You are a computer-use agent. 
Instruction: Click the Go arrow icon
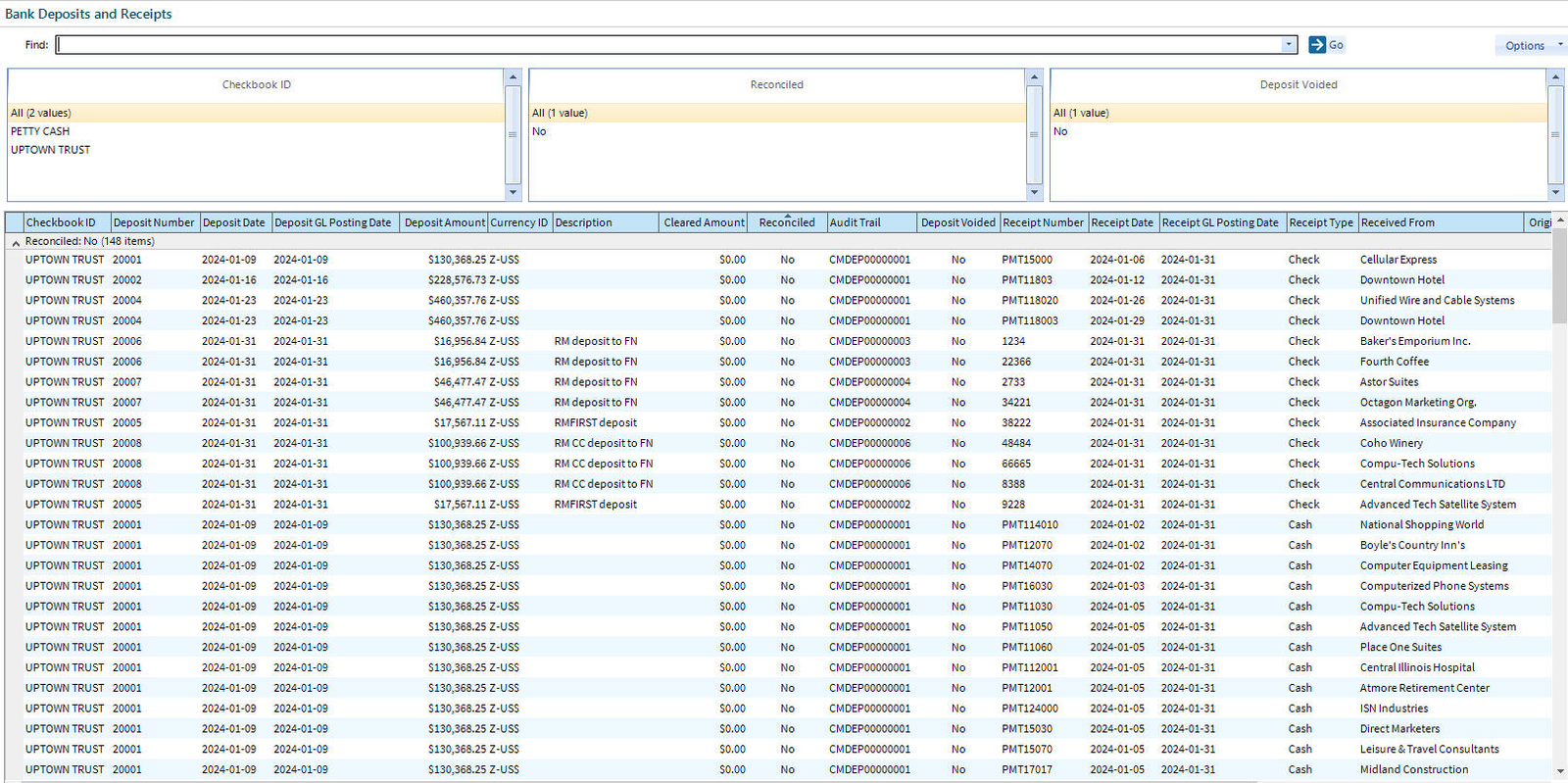tap(1317, 45)
